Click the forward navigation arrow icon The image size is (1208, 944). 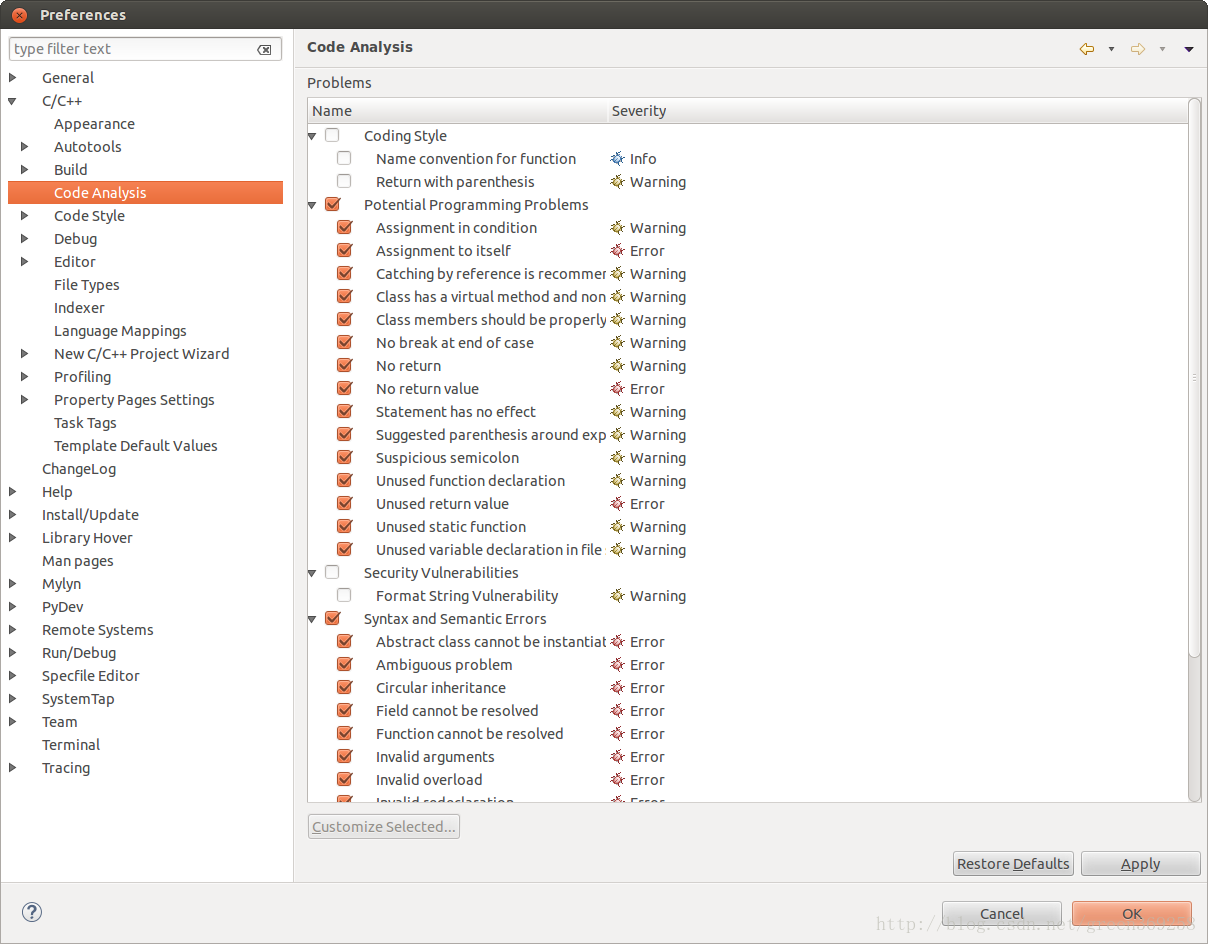(1138, 49)
